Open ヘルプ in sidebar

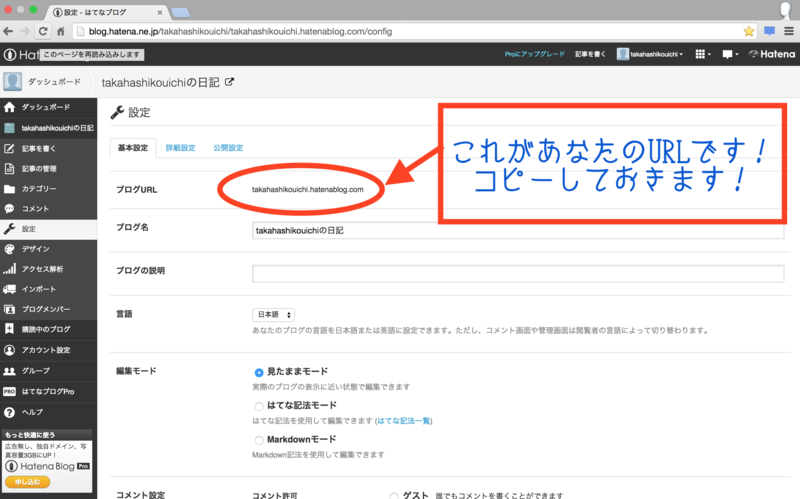coord(48,412)
